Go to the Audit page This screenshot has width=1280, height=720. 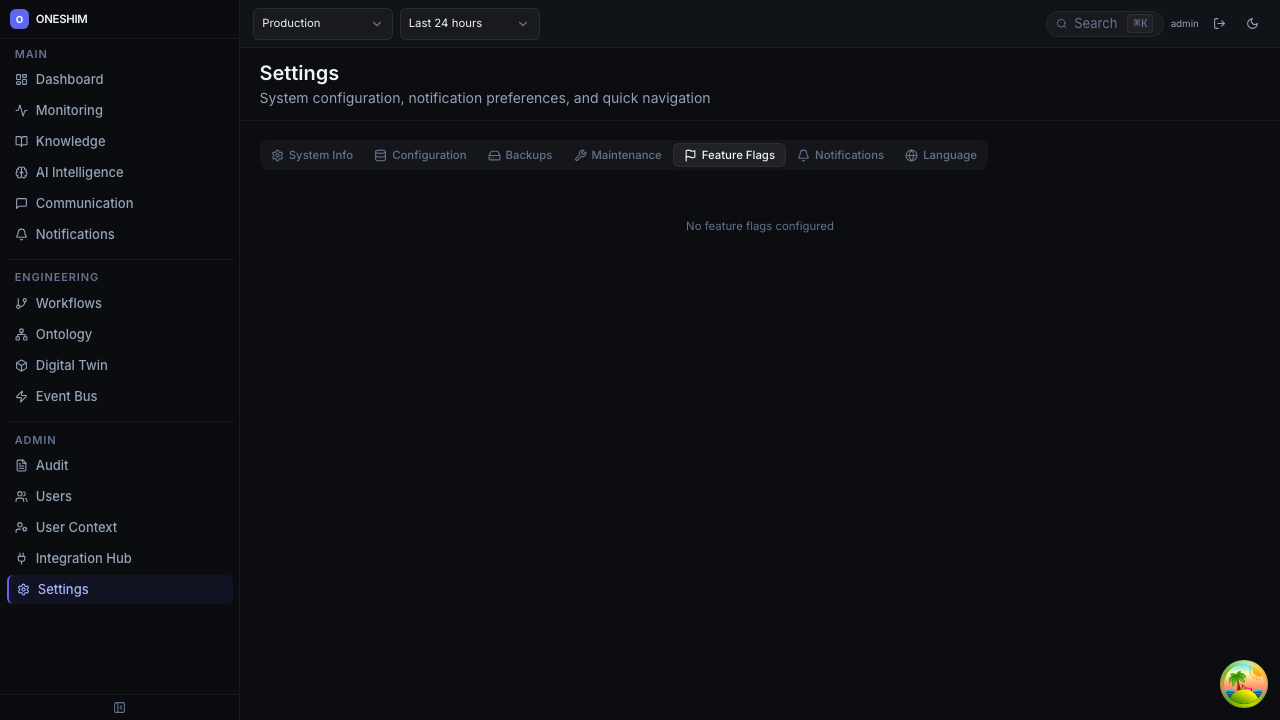click(51, 465)
